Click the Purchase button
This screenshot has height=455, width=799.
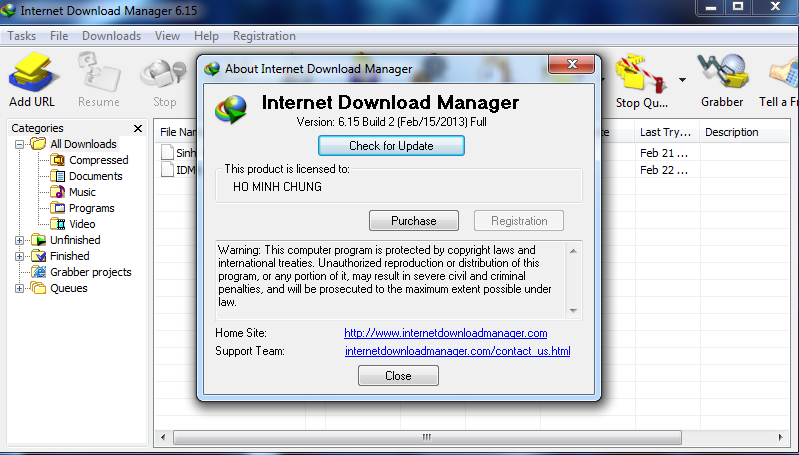pos(414,221)
